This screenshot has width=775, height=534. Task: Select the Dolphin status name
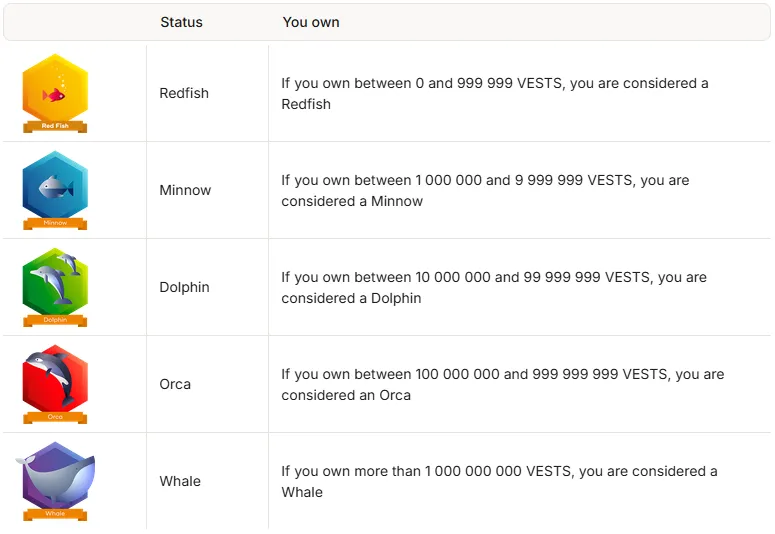point(184,287)
